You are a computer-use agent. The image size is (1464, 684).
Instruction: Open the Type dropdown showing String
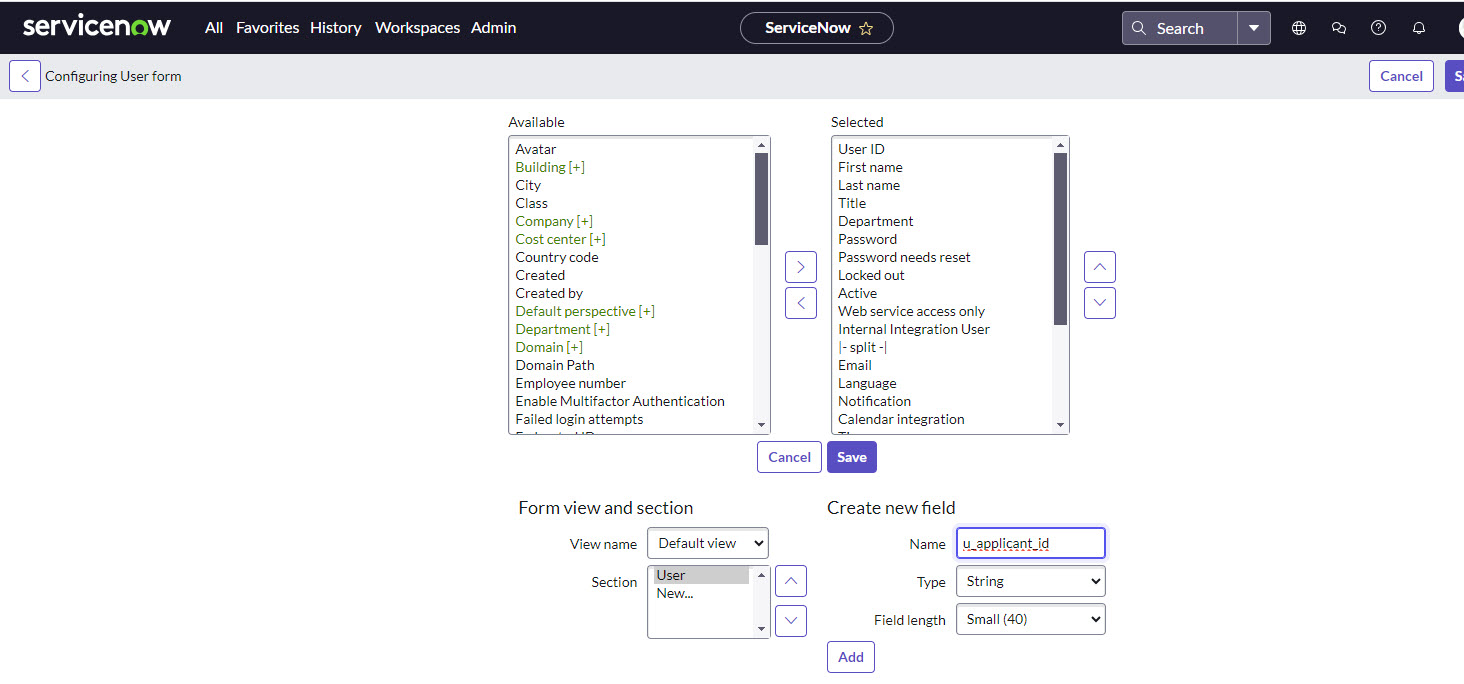[1031, 581]
